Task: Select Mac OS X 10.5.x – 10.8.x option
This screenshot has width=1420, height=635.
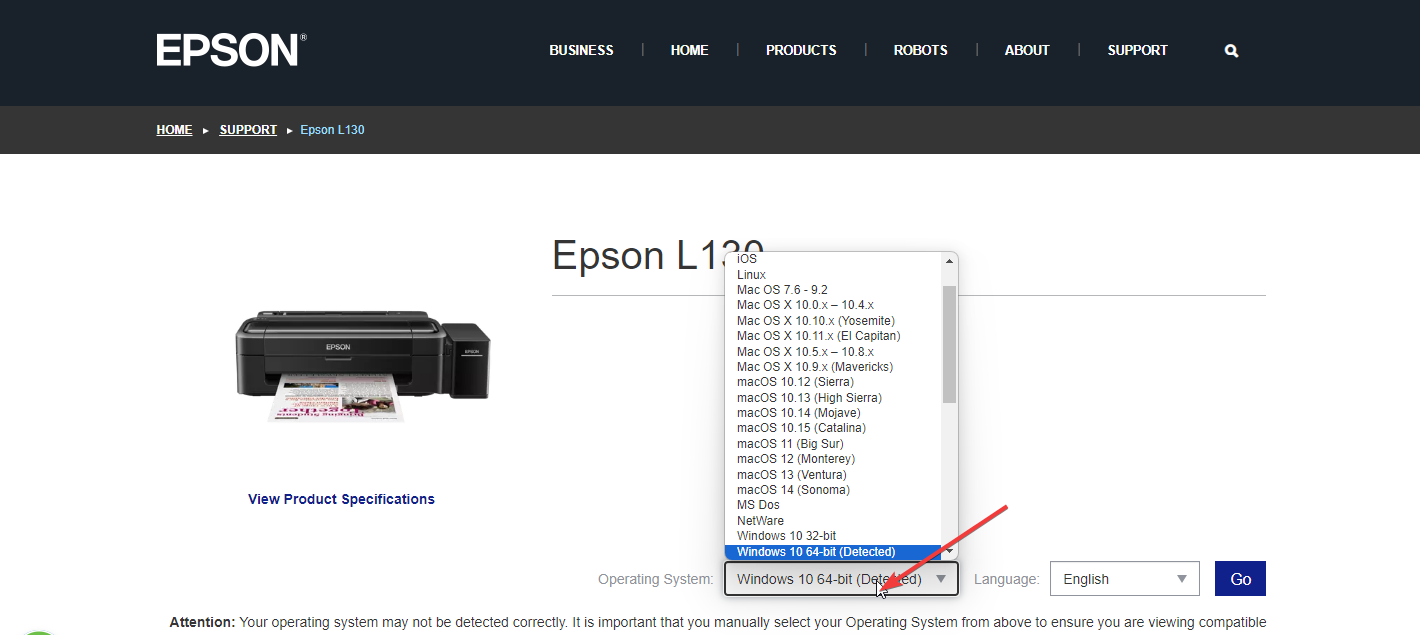Action: (834, 352)
